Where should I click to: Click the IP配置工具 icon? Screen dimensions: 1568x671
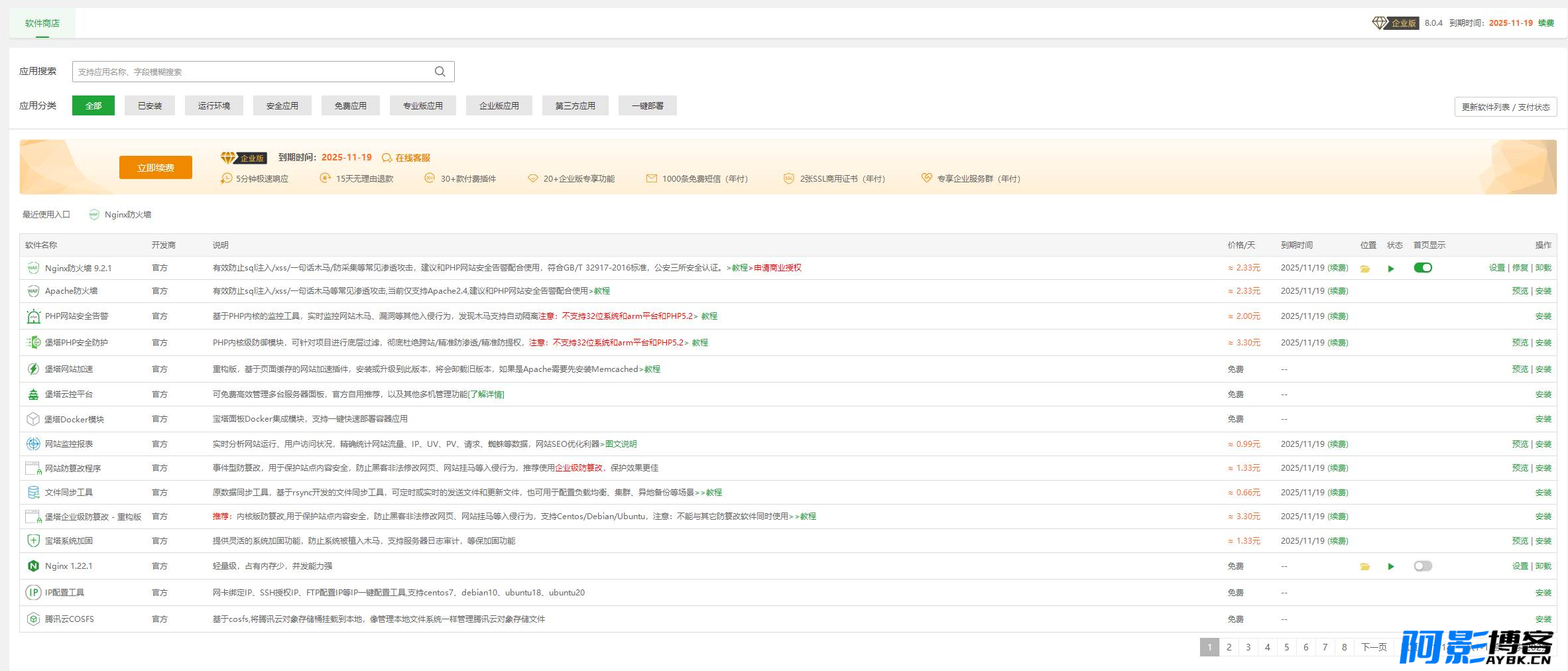point(33,593)
